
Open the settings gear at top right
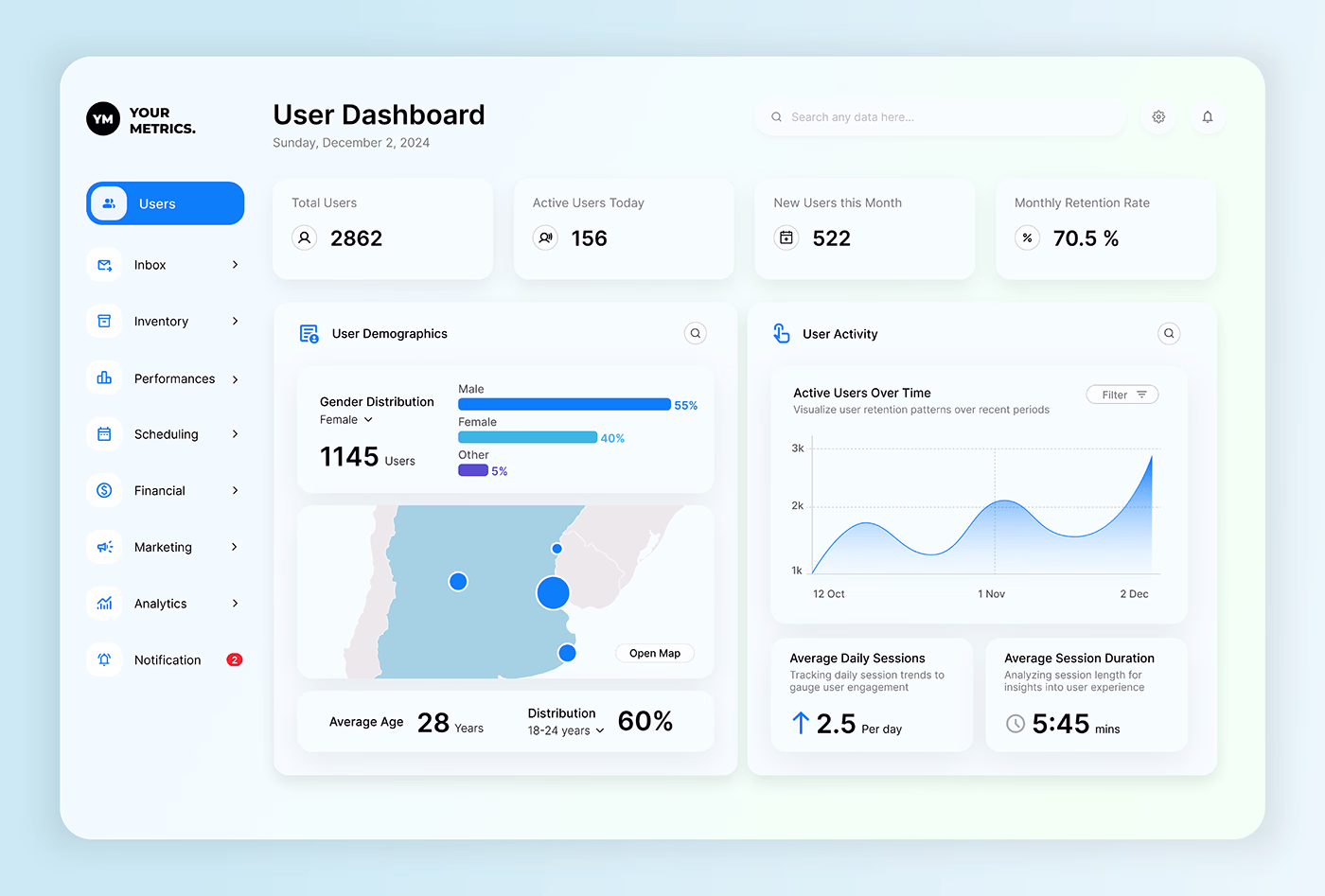pyautogui.click(x=1158, y=116)
